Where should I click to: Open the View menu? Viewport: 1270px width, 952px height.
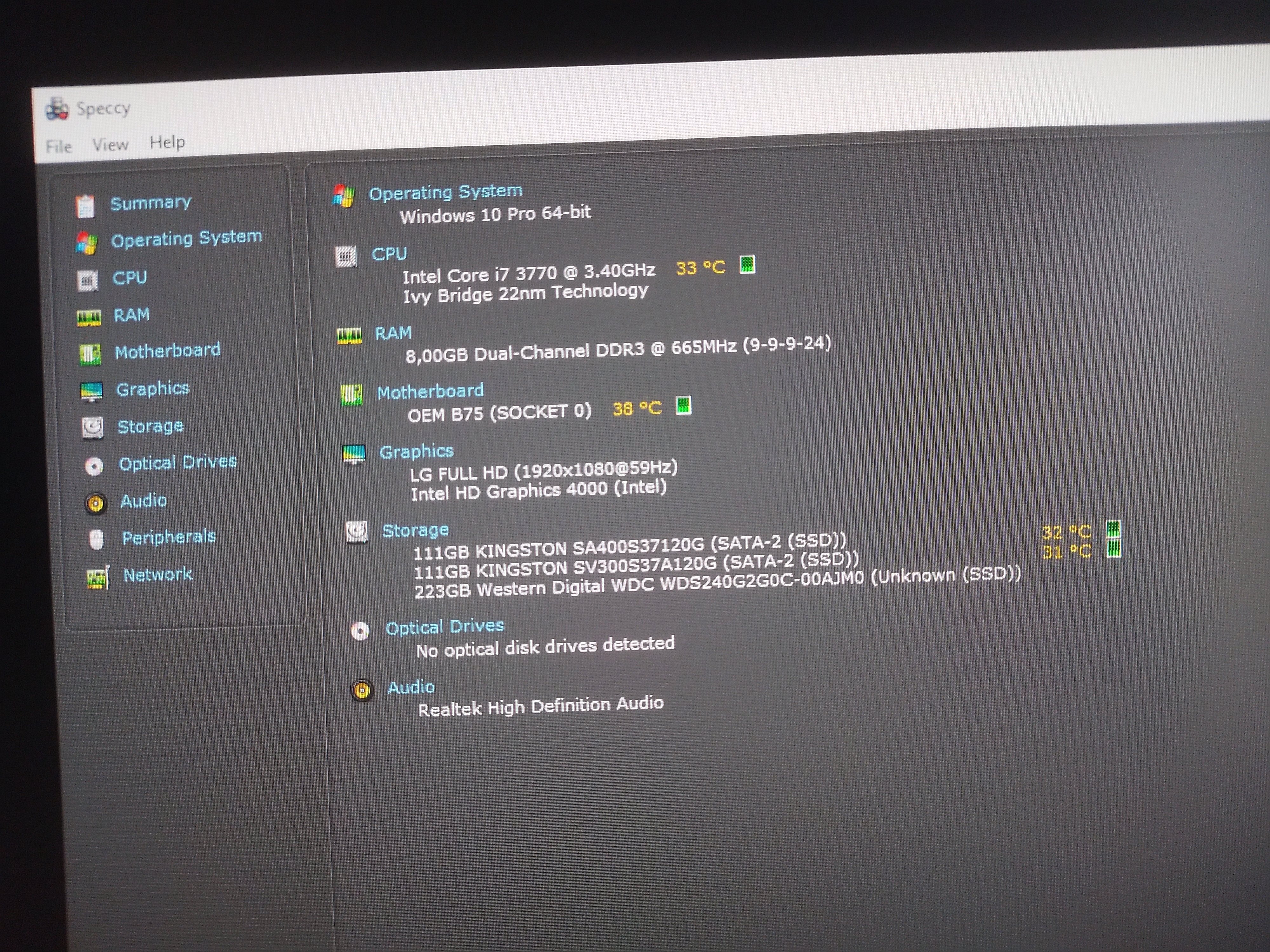pyautogui.click(x=110, y=145)
